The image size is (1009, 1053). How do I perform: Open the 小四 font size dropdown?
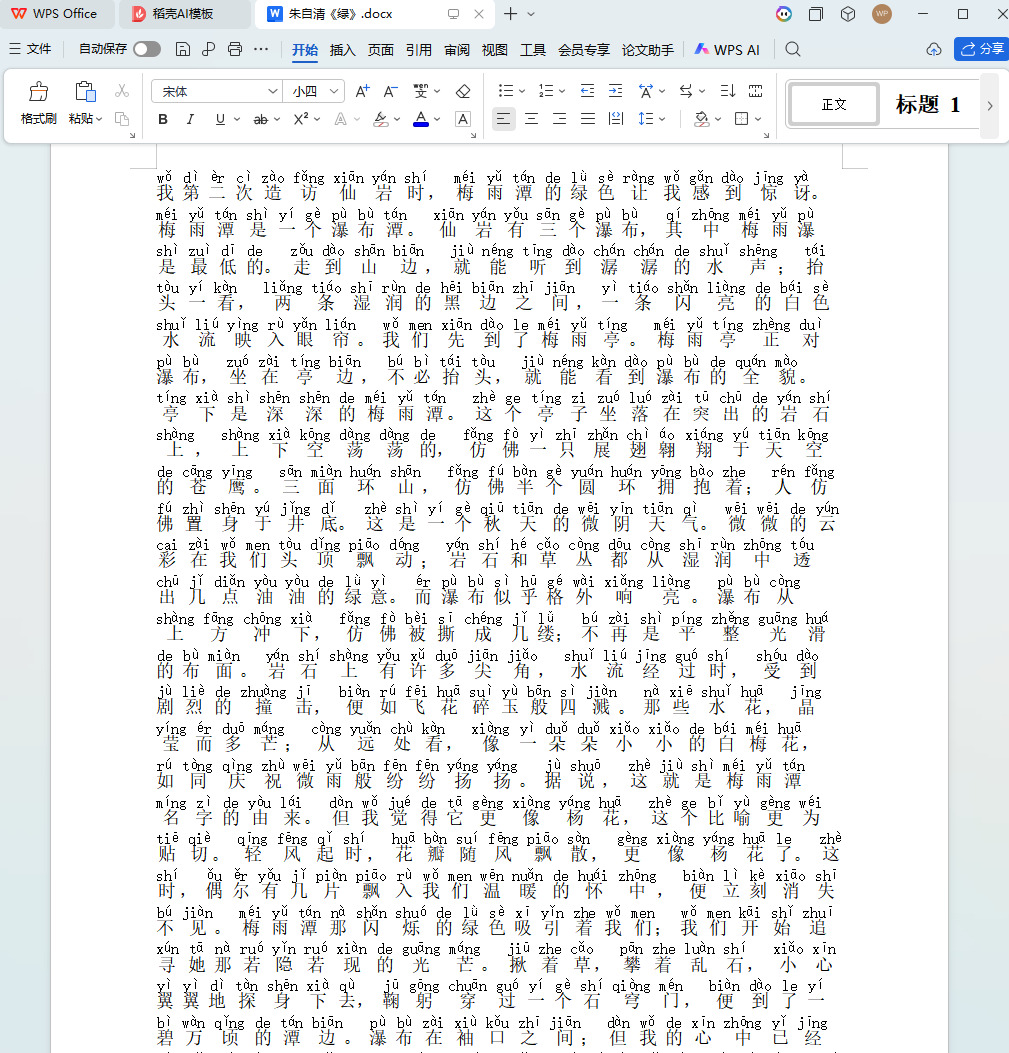(x=314, y=91)
